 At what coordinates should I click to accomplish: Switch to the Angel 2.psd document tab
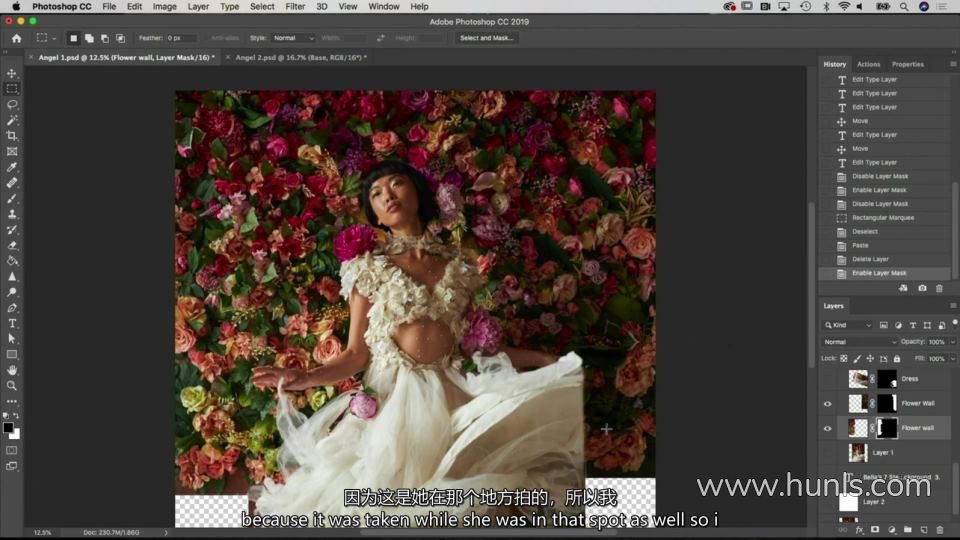coord(300,57)
